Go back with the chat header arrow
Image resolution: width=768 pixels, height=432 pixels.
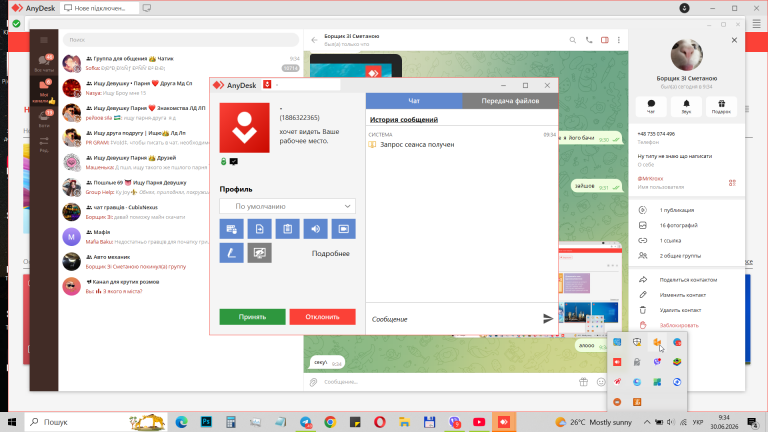coord(314,40)
